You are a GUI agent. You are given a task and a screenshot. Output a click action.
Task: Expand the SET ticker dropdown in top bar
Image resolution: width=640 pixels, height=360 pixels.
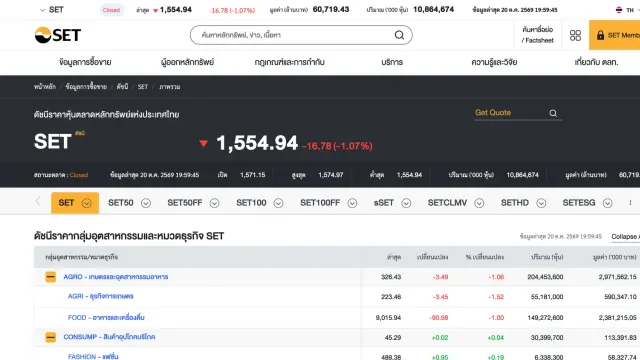(42, 10)
